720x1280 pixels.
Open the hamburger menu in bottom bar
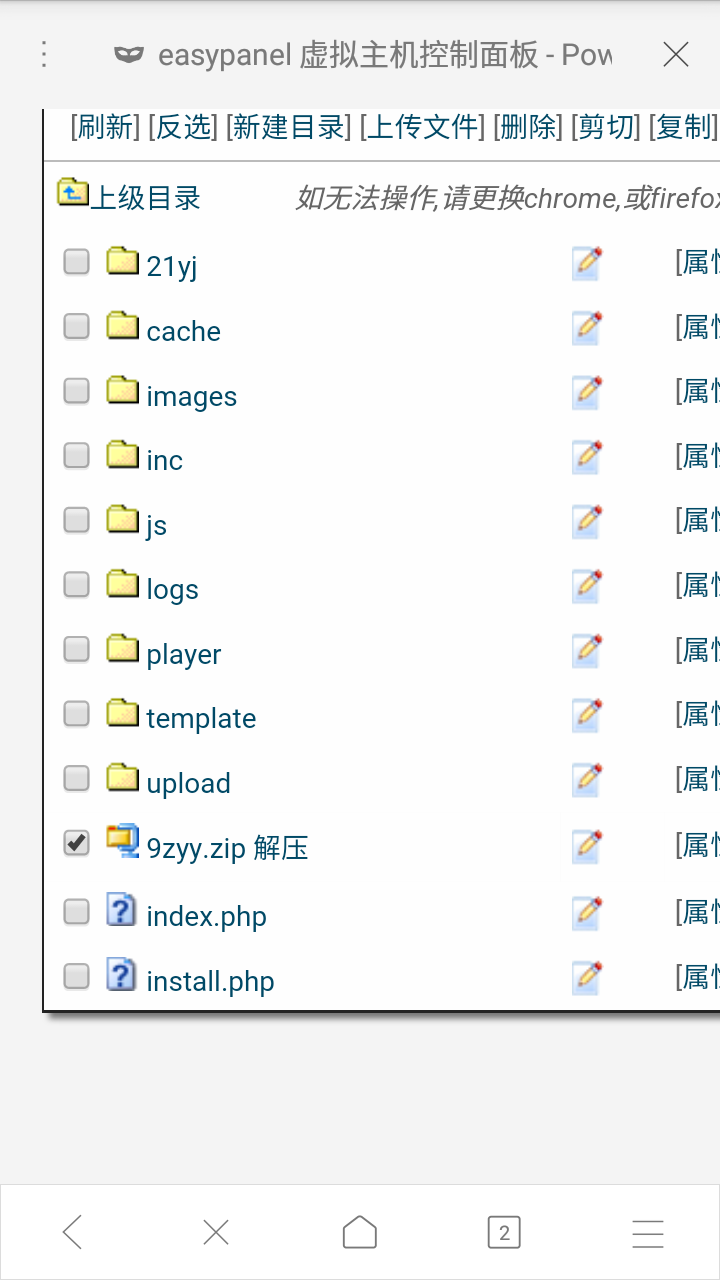click(648, 1232)
